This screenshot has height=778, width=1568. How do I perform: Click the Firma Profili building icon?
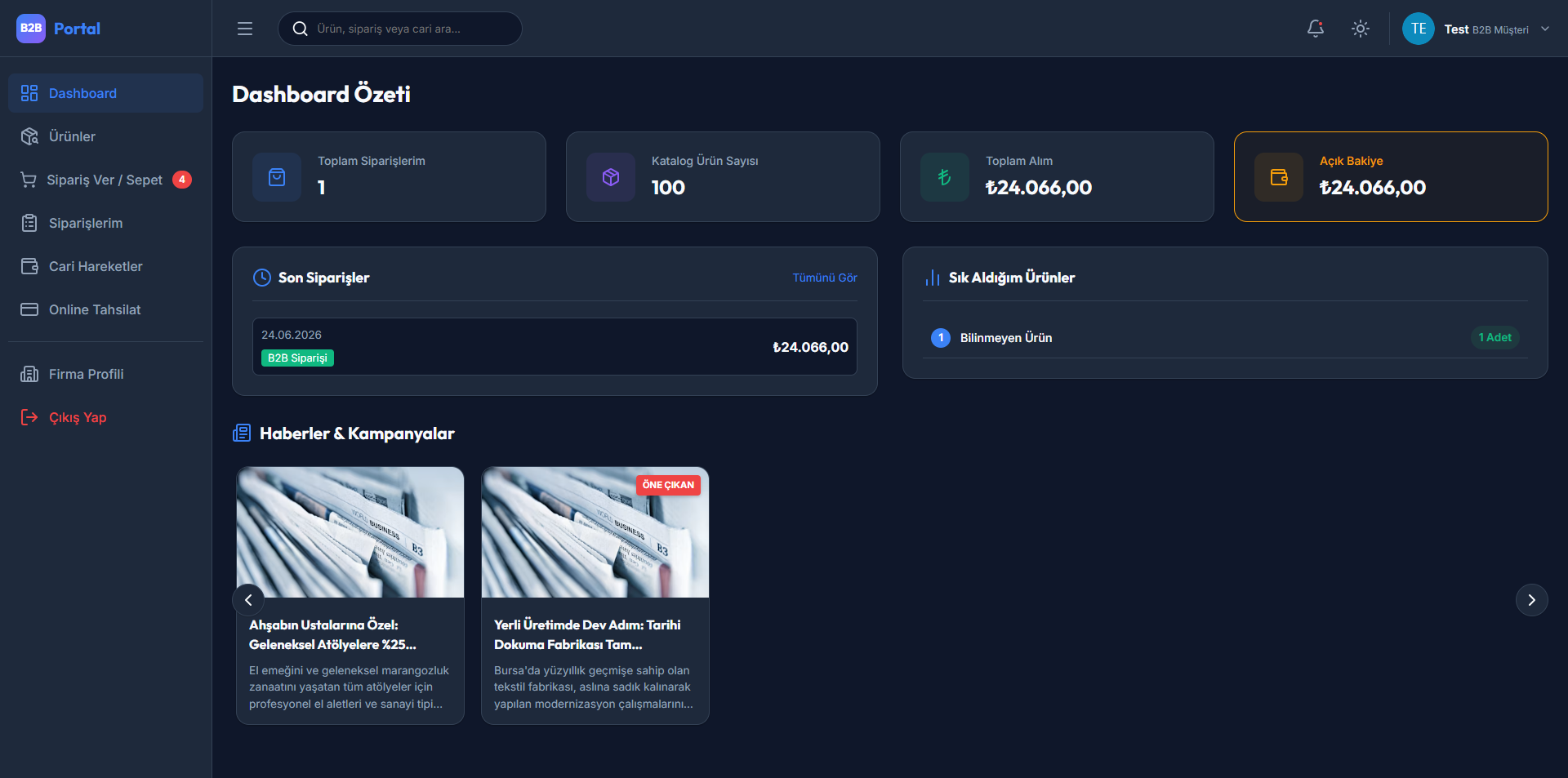29,374
